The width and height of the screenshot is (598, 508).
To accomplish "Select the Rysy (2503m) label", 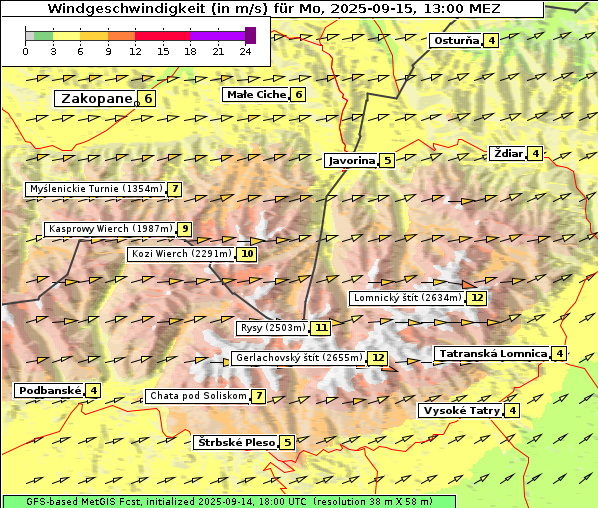I will [272, 328].
